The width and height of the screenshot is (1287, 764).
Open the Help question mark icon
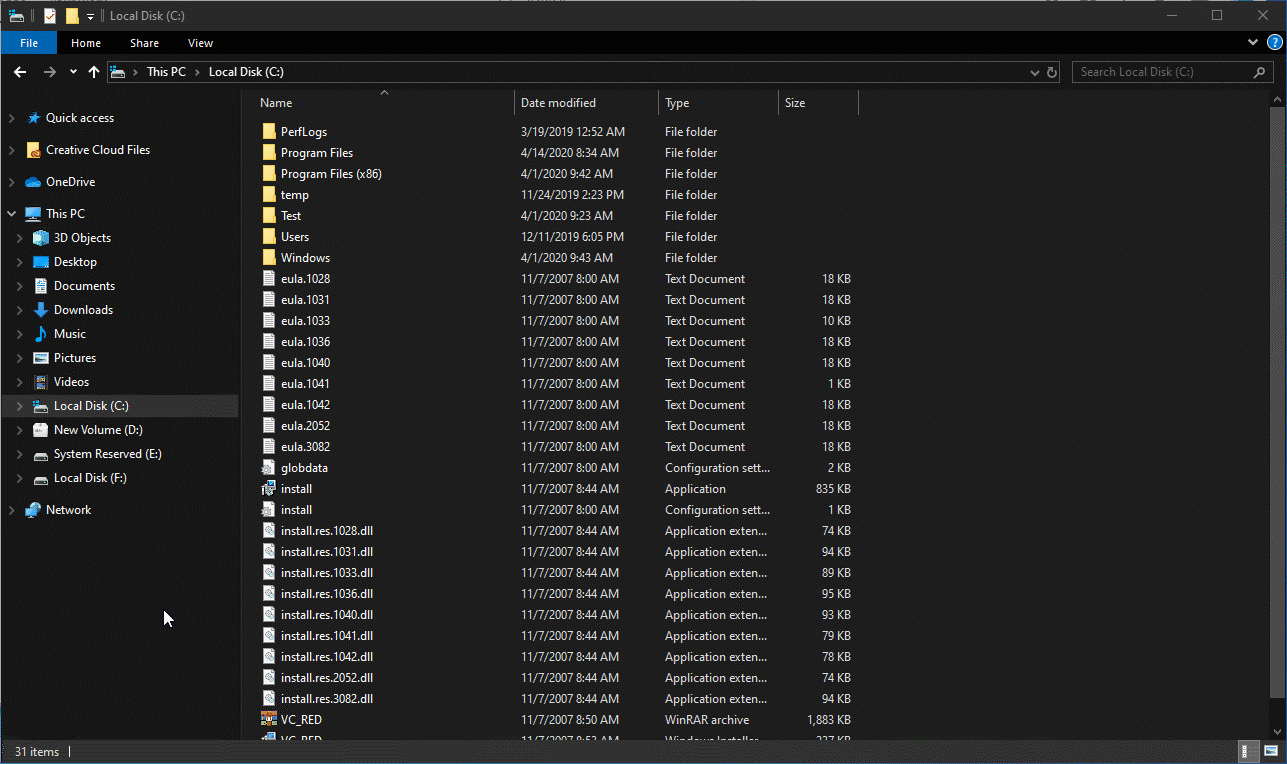click(1274, 43)
